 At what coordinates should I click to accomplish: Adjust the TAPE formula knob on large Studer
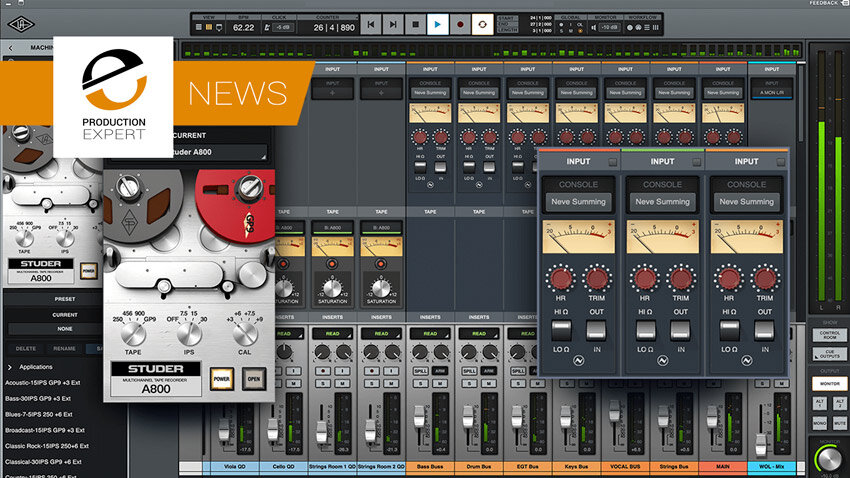pos(133,334)
